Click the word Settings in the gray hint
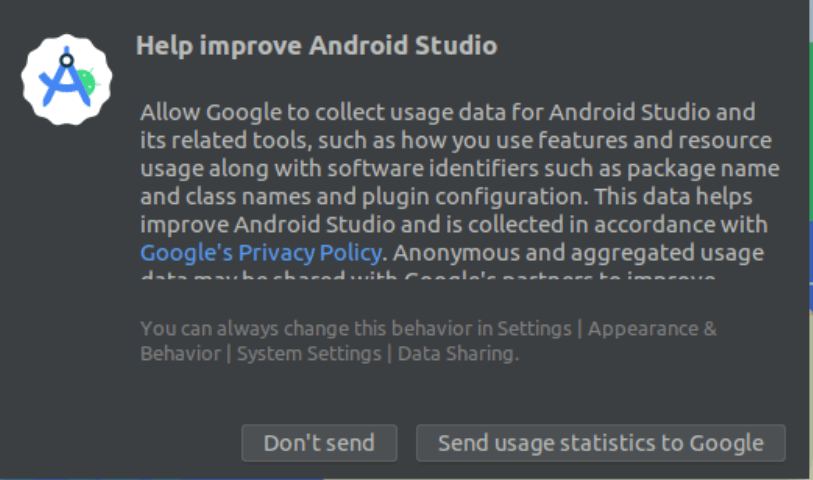The image size is (813, 480). tap(533, 328)
